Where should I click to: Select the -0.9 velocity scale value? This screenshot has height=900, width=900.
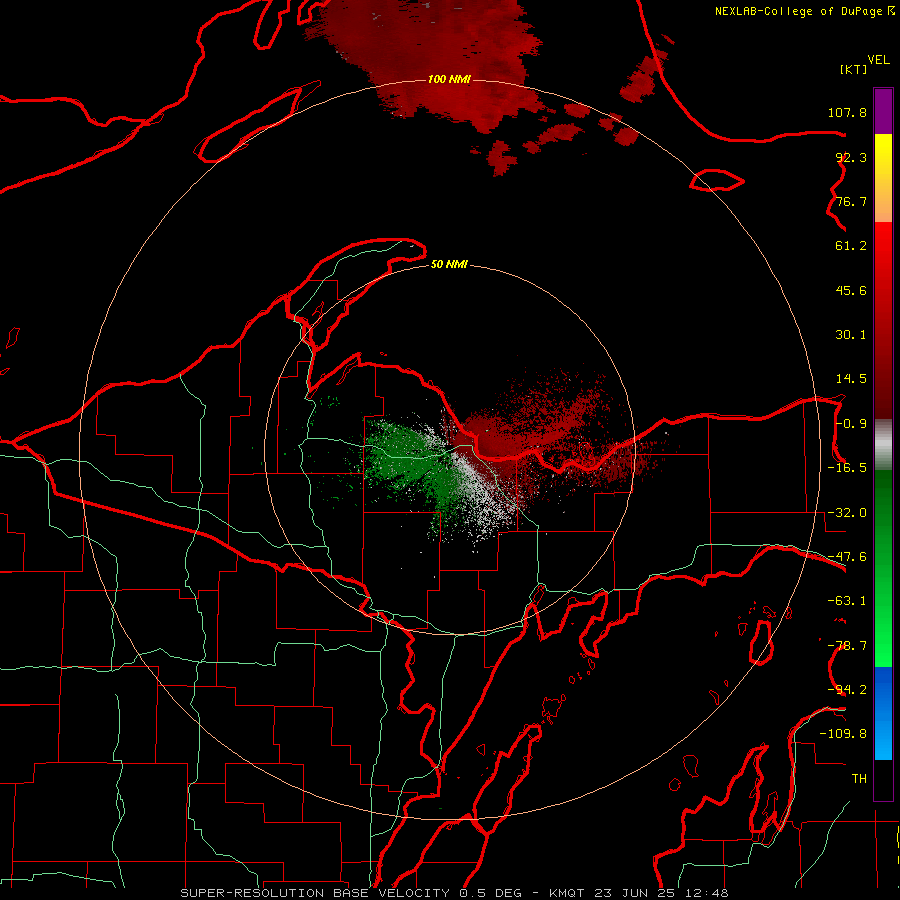851,424
